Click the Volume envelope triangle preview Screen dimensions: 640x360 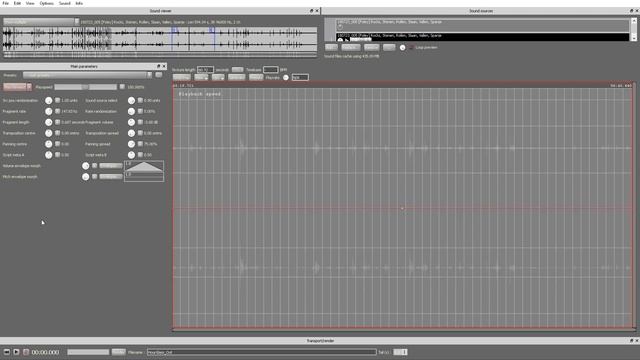pyautogui.click(x=144, y=166)
